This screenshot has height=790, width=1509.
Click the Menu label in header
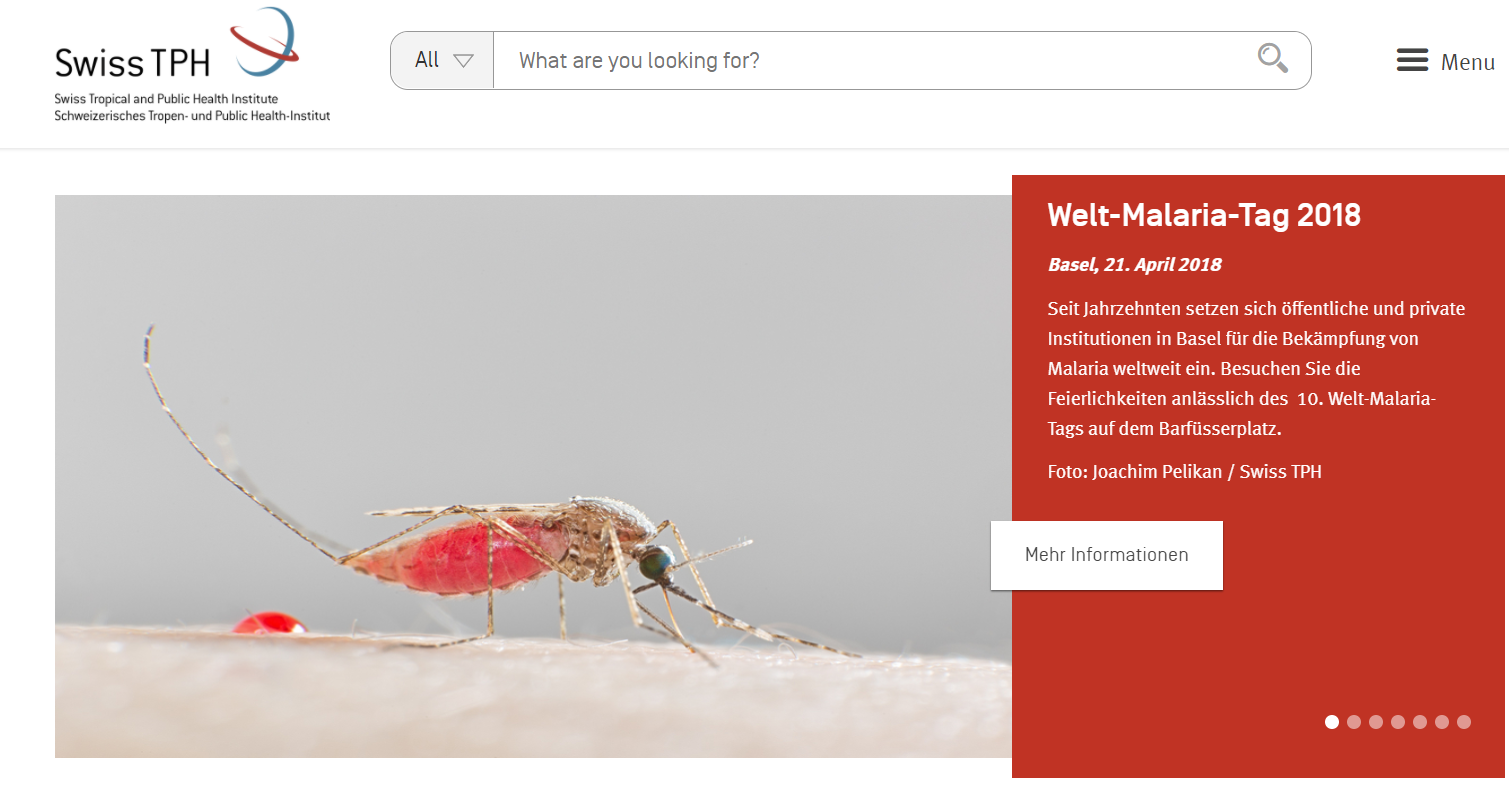pyautogui.click(x=1467, y=62)
